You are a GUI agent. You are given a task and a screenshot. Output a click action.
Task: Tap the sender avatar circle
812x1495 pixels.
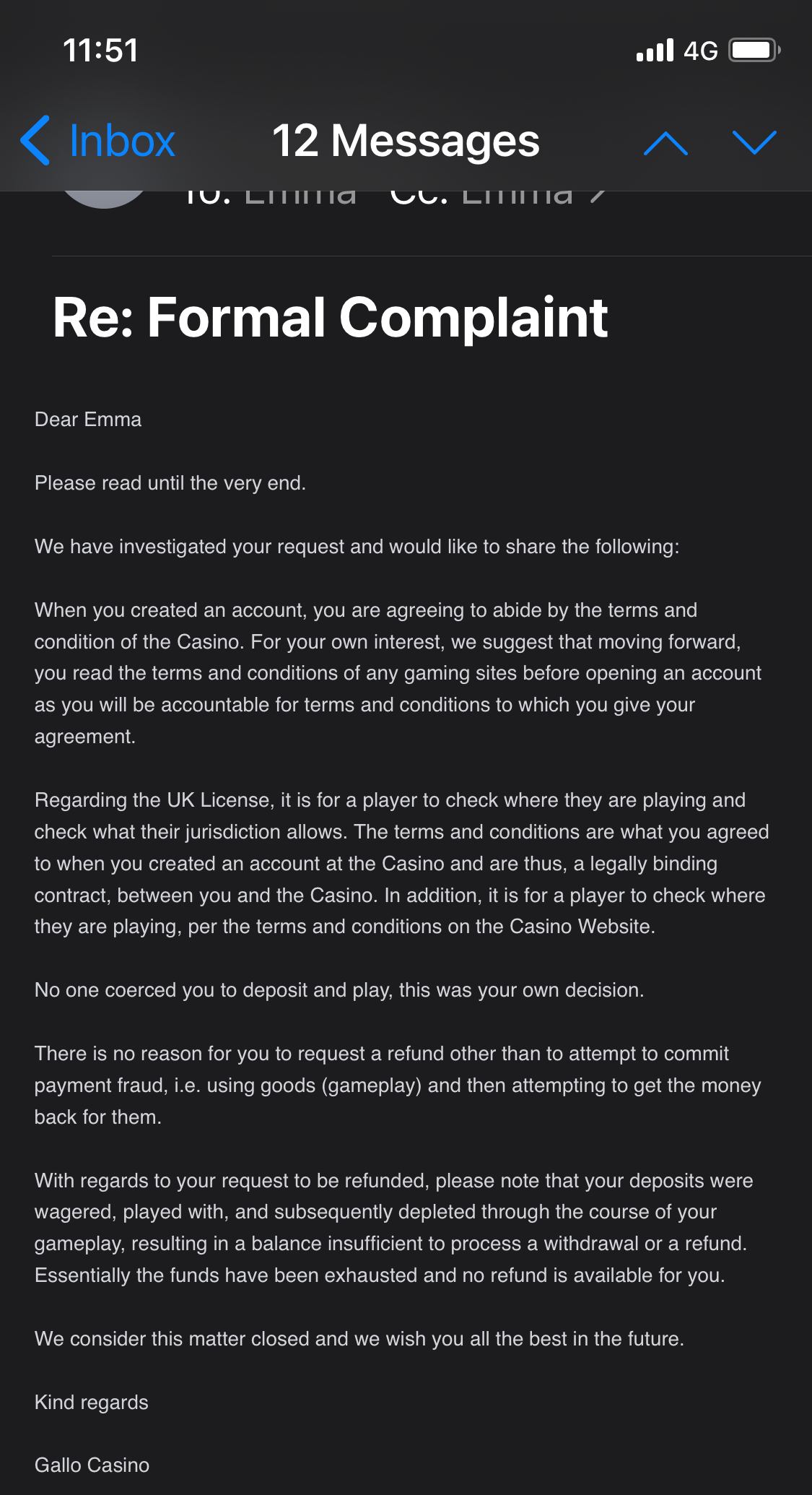(x=105, y=198)
